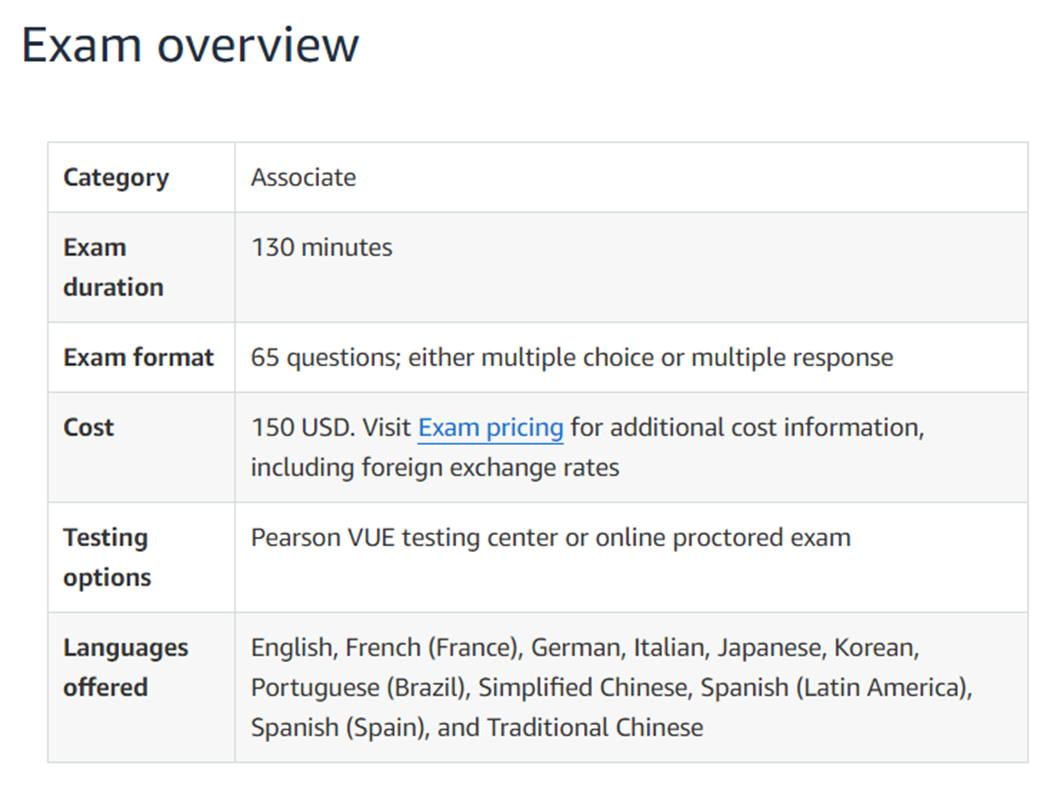Click Traditional Chinese in the languages list

point(595,727)
